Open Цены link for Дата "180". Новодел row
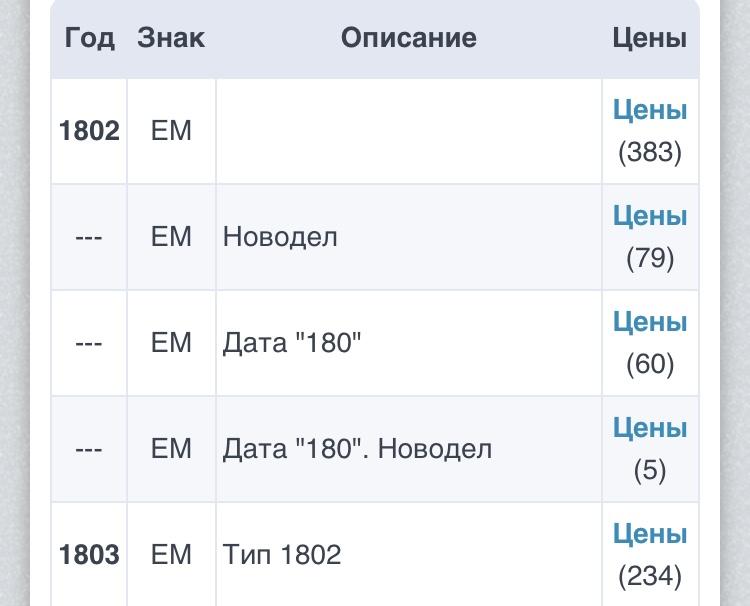 [x=650, y=428]
